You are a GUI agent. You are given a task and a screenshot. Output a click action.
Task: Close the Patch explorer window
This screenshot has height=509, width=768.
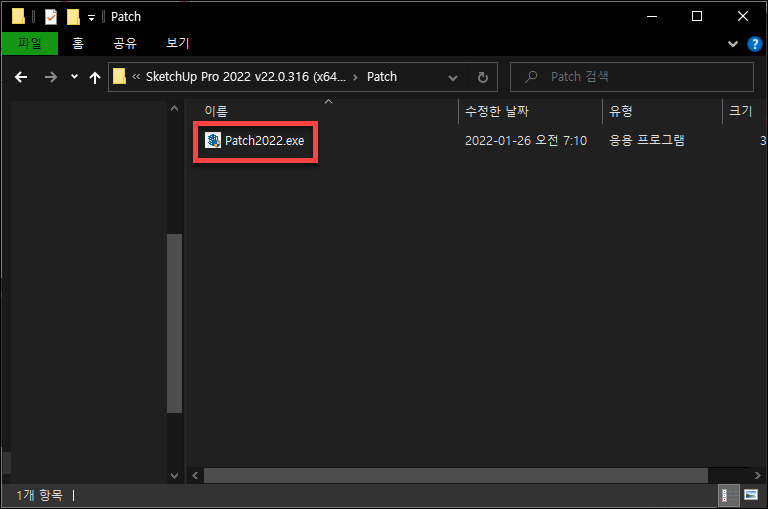click(743, 17)
